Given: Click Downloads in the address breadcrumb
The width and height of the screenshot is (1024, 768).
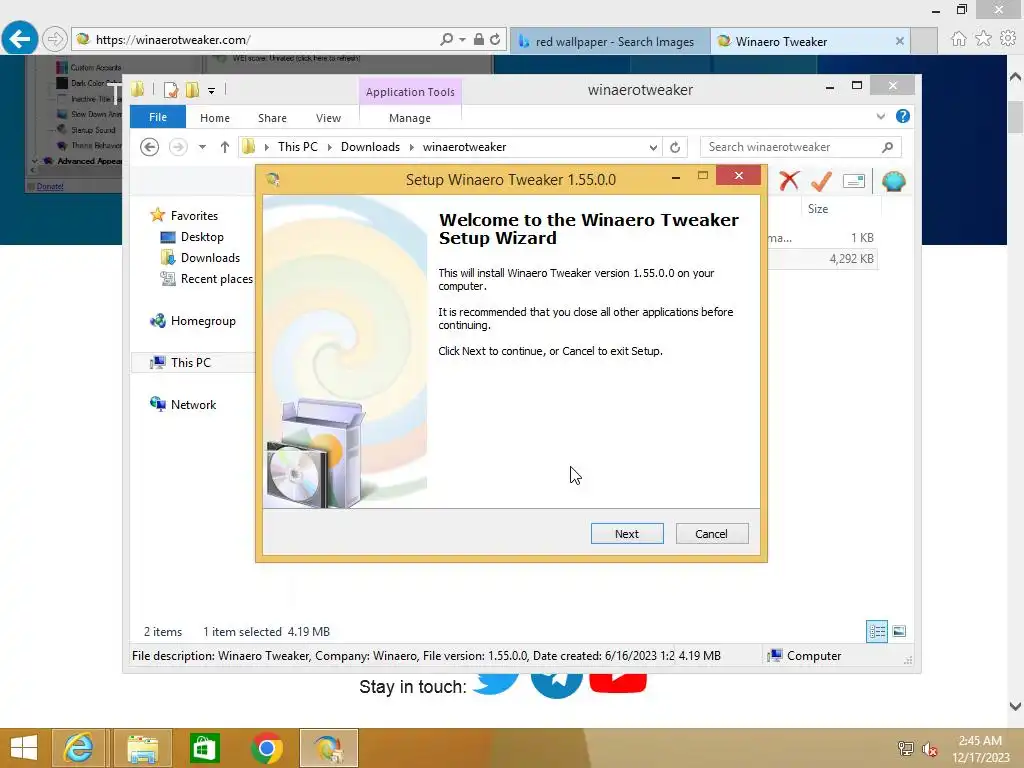Looking at the screenshot, I should (x=370, y=147).
